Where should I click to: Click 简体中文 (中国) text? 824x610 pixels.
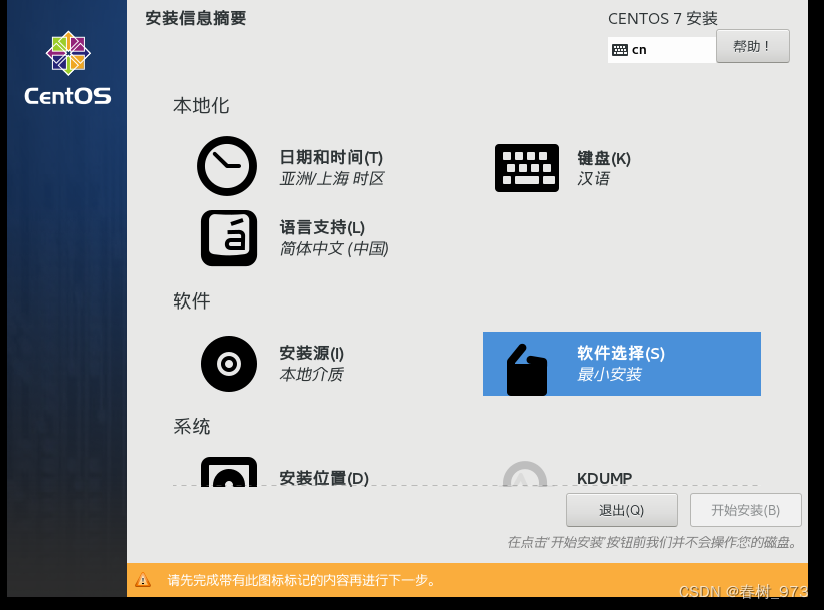[x=334, y=249]
